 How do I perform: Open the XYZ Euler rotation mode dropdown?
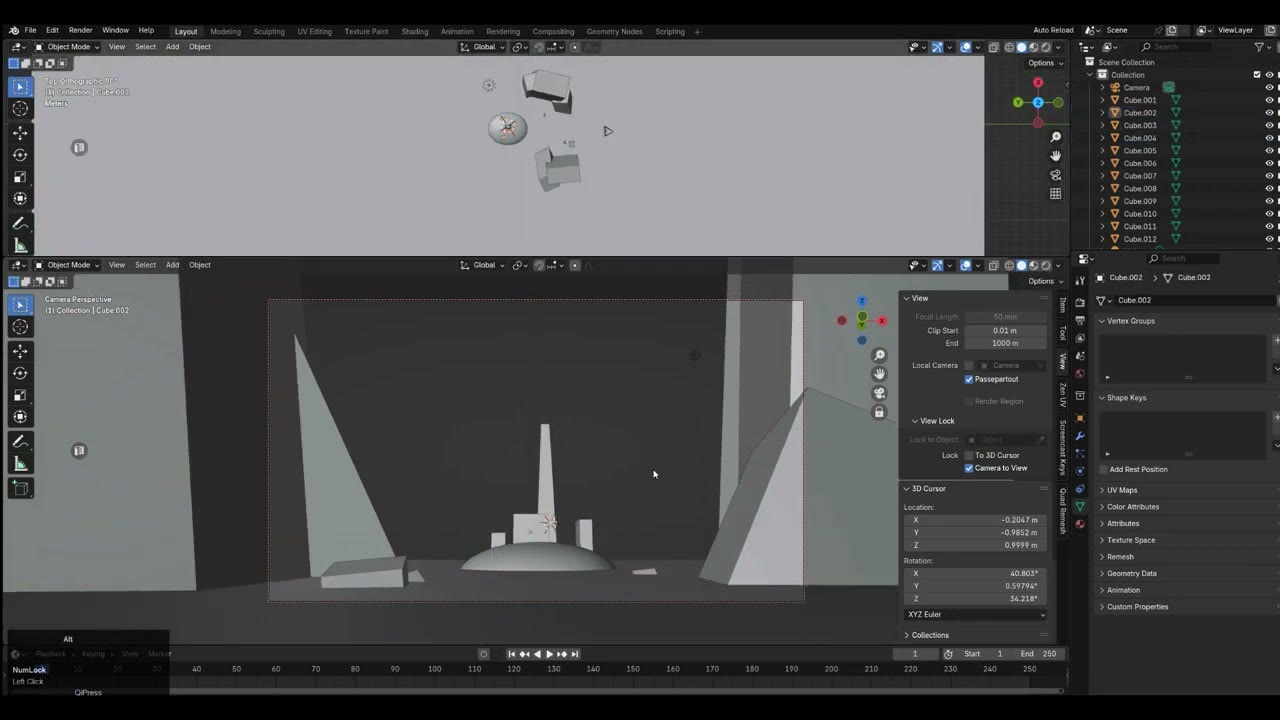[x=976, y=614]
